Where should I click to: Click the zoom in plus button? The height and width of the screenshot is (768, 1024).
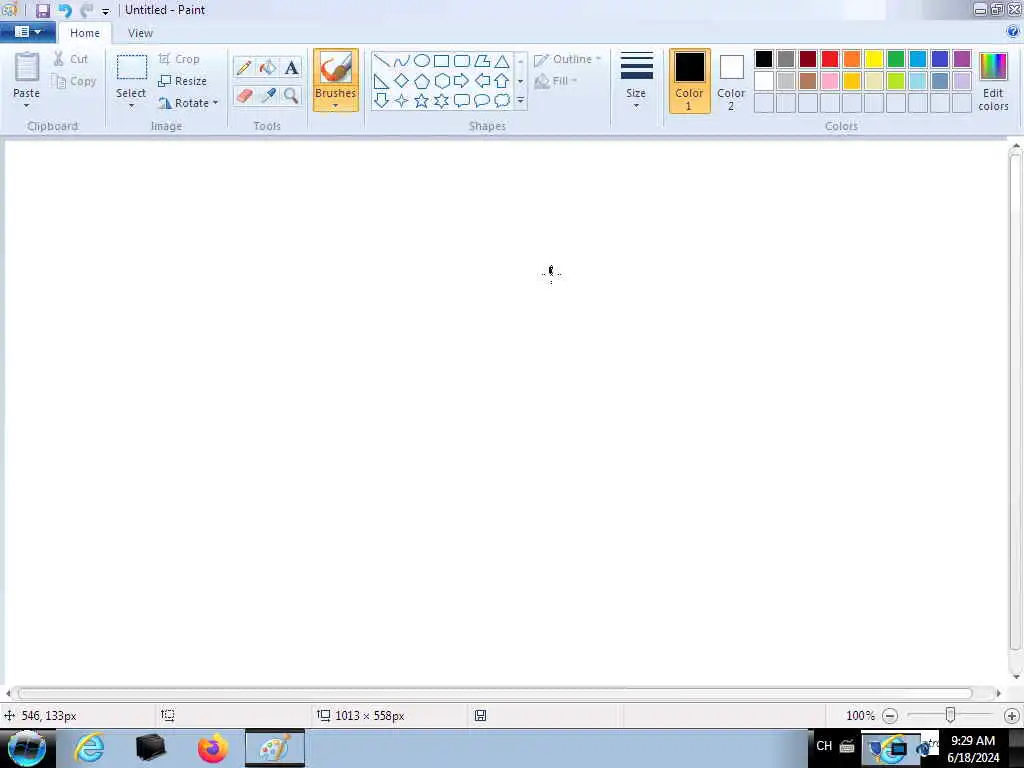point(1012,716)
